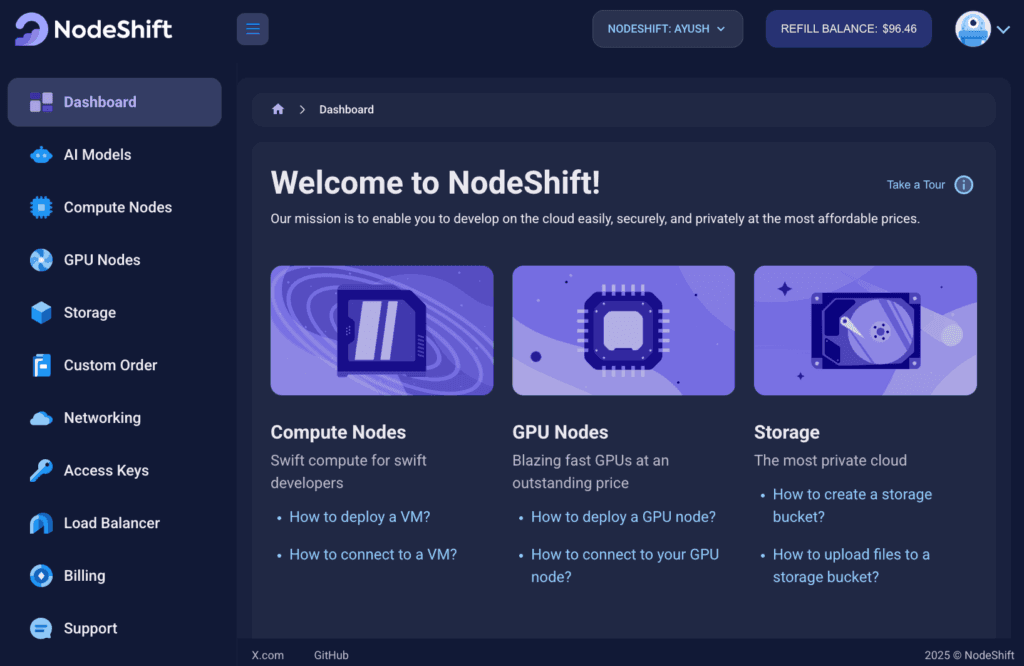Click the GPU Nodes card heading
The width and height of the screenshot is (1024, 666).
pyautogui.click(x=560, y=432)
